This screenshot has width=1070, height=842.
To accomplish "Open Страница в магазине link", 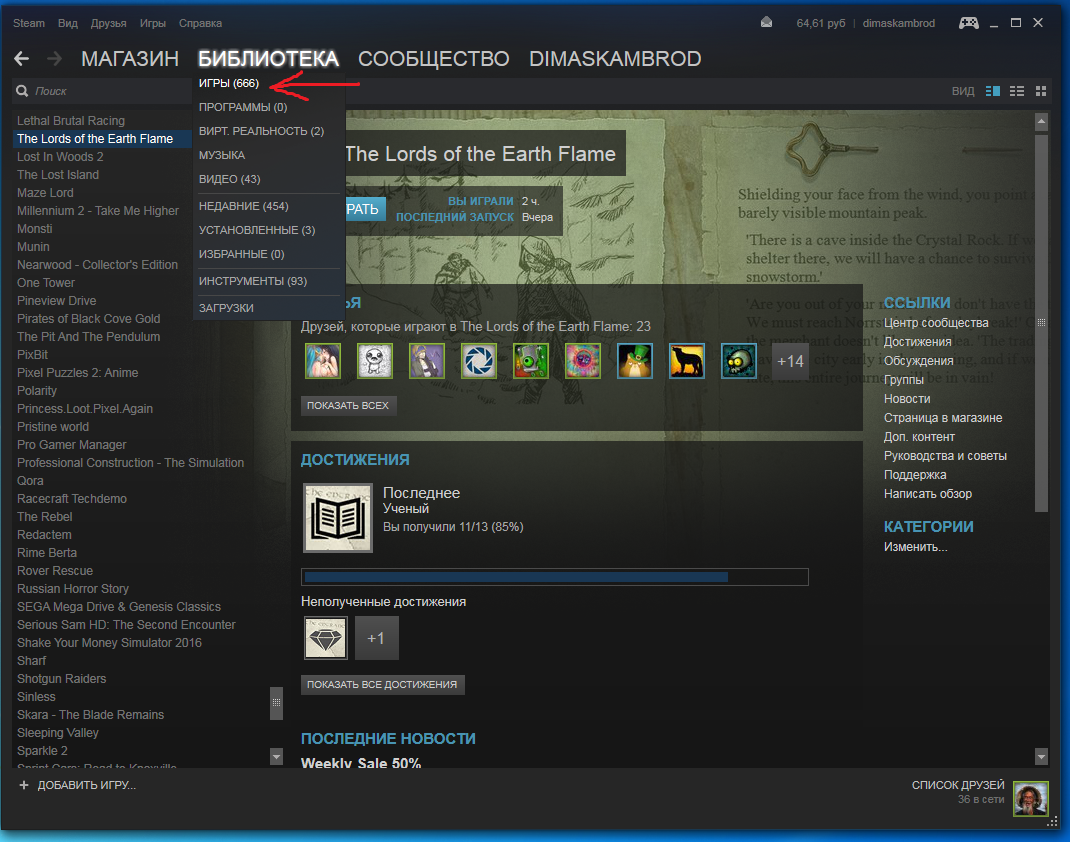I will 942,418.
